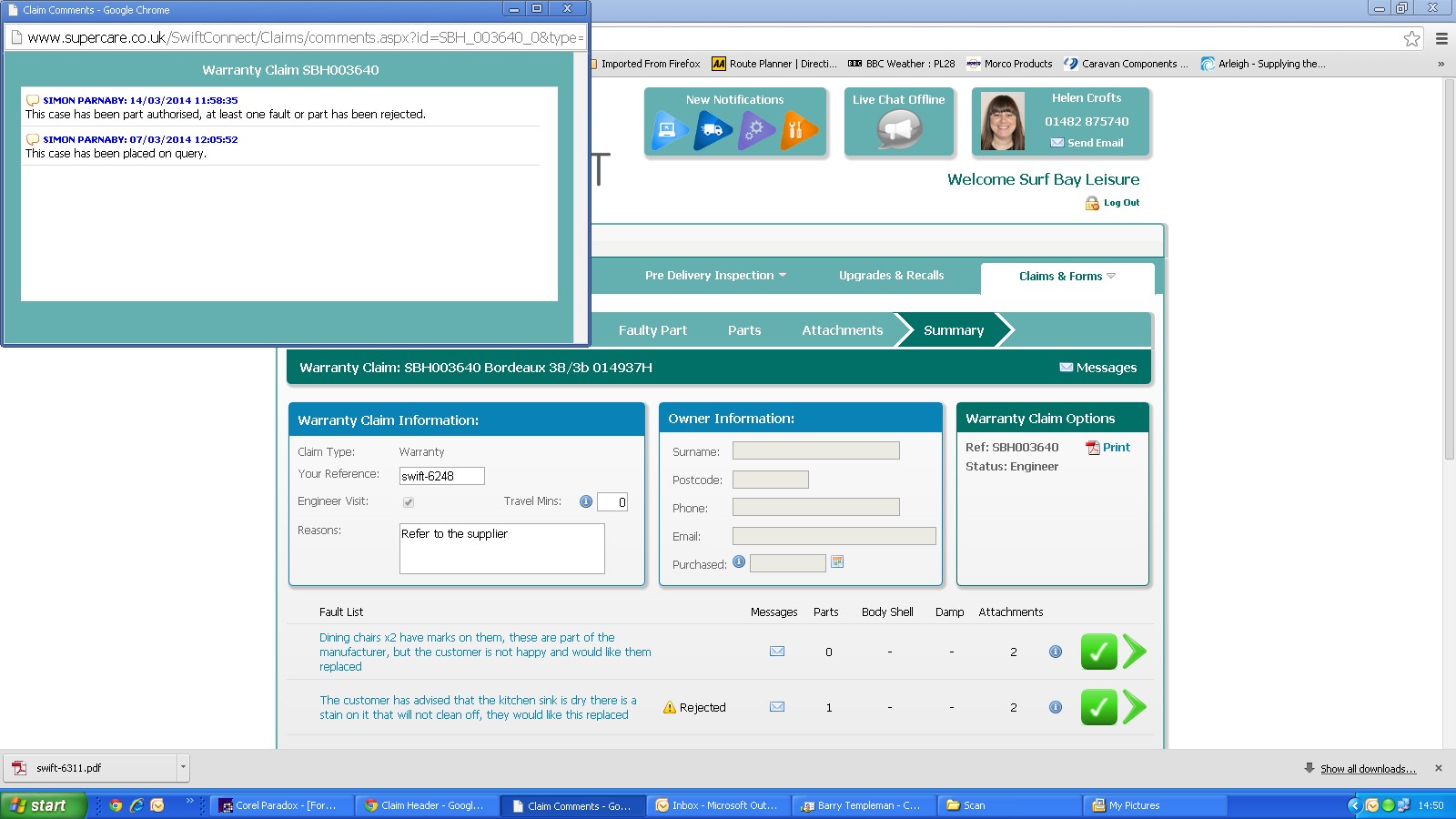Switch to Inbox - Microsoft Outlook taskbar item
The image size is (1456, 819).
[x=719, y=805]
